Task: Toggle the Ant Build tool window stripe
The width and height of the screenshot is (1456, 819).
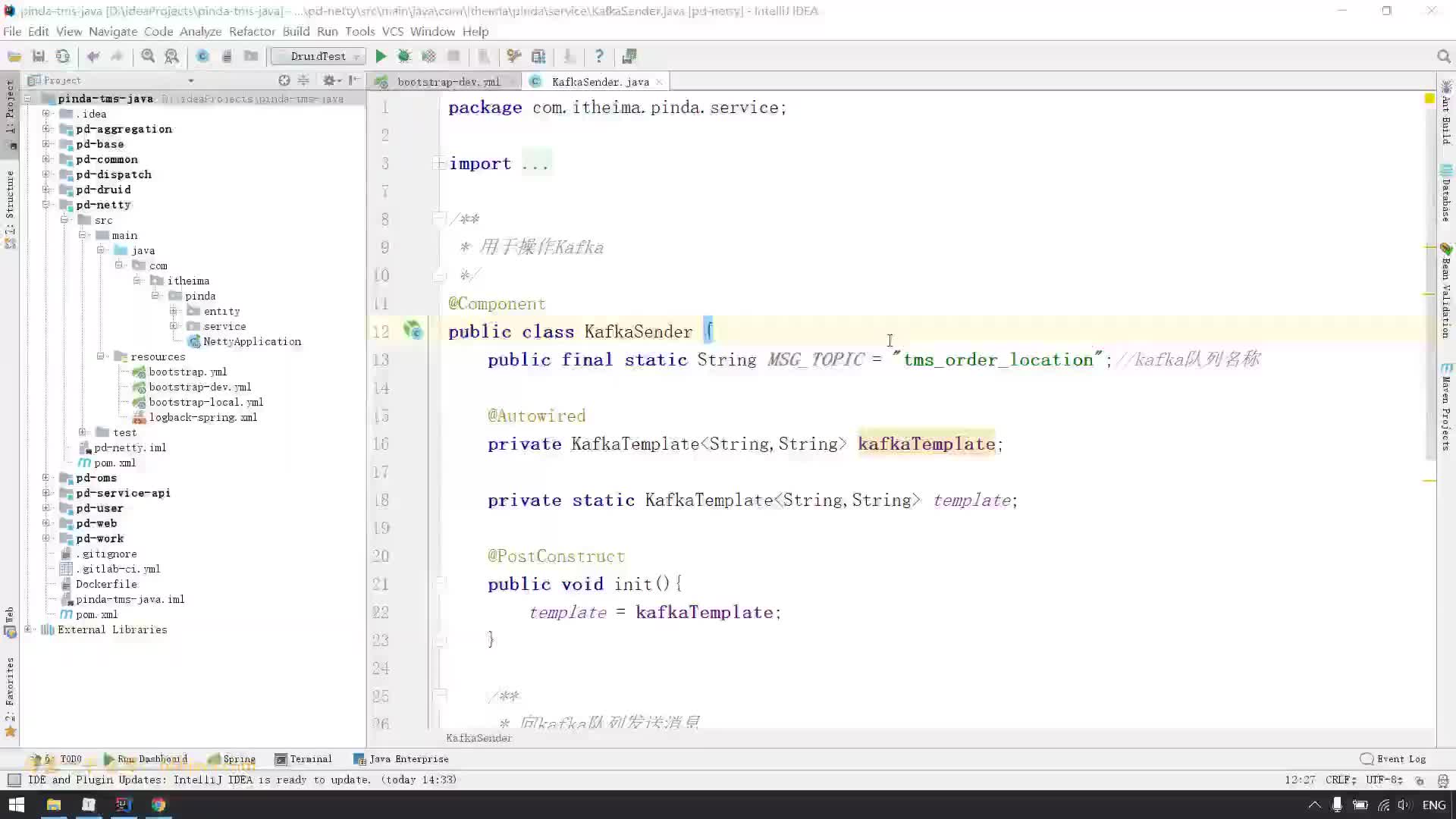Action: (x=1446, y=112)
